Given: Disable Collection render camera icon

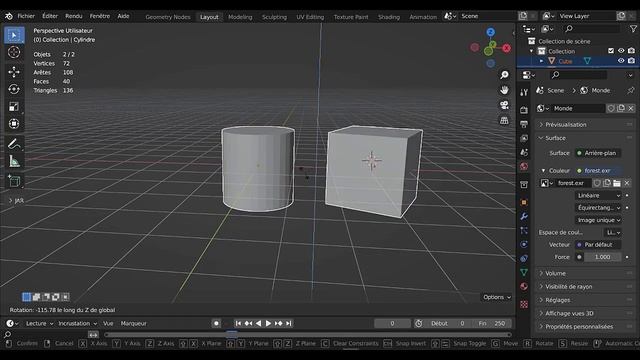Looking at the screenshot, I should pyautogui.click(x=631, y=51).
